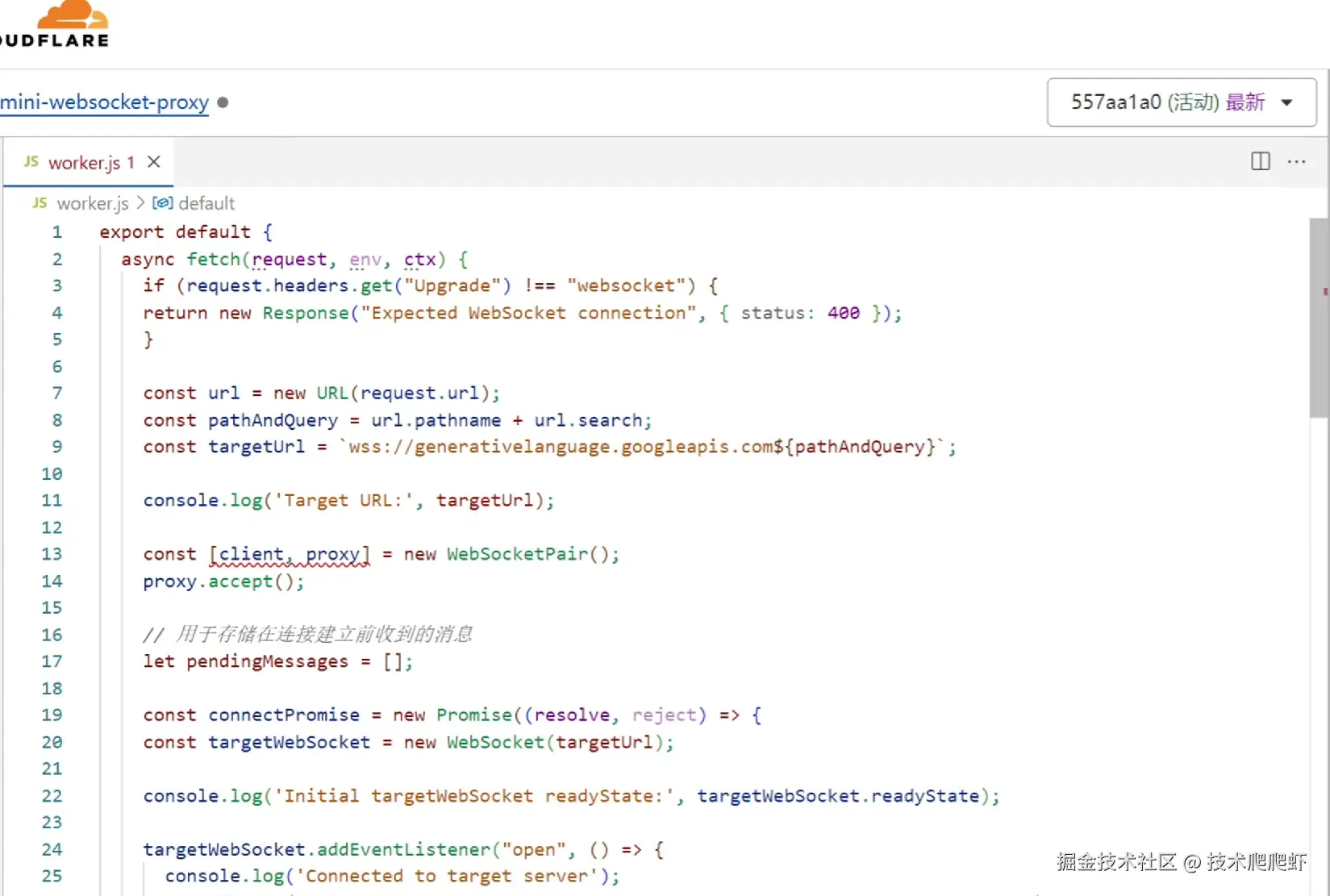
Task: Click 'pathAndQuery' declaration on line 8
Action: click(273, 420)
